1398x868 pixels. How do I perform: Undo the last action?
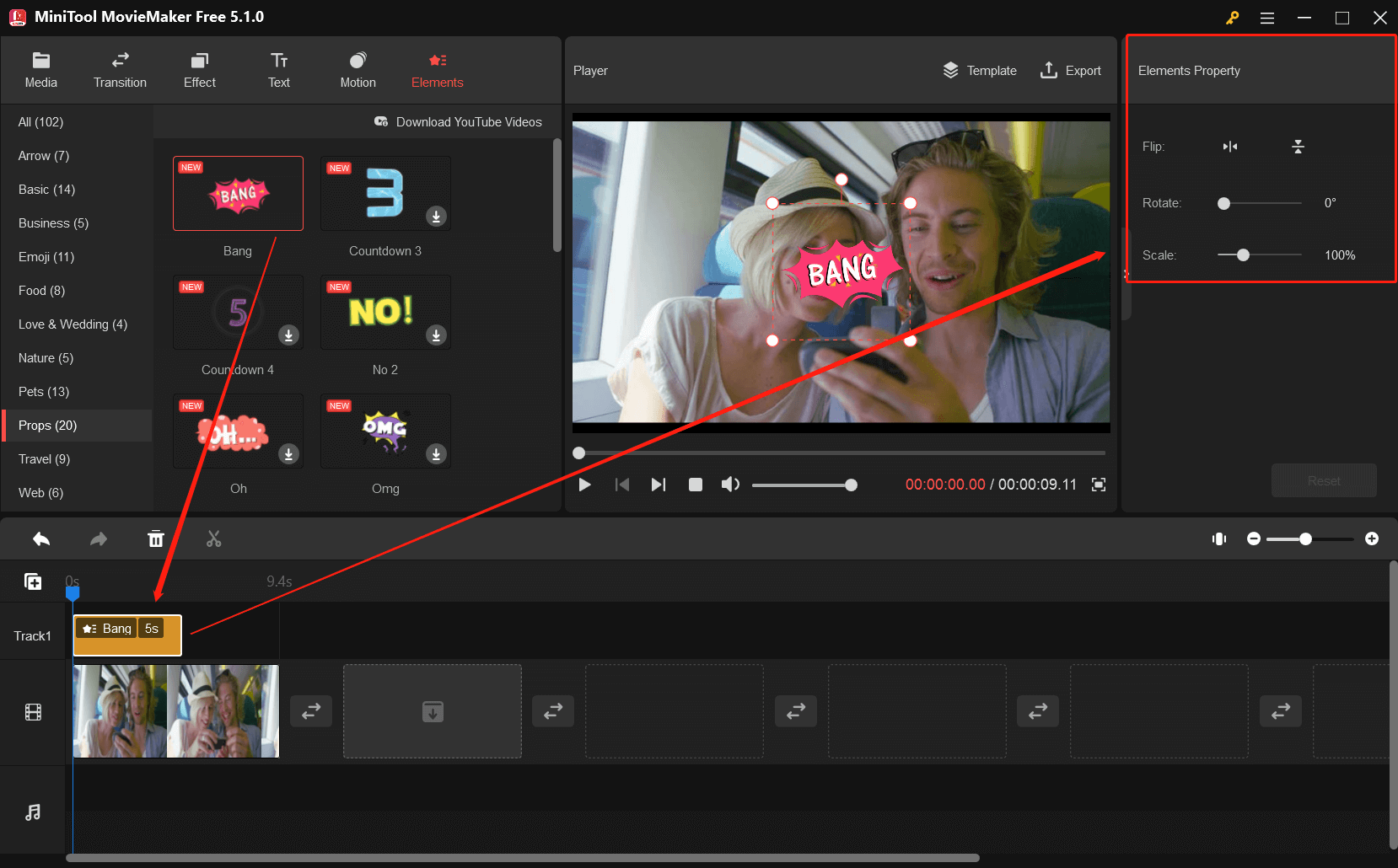tap(41, 539)
